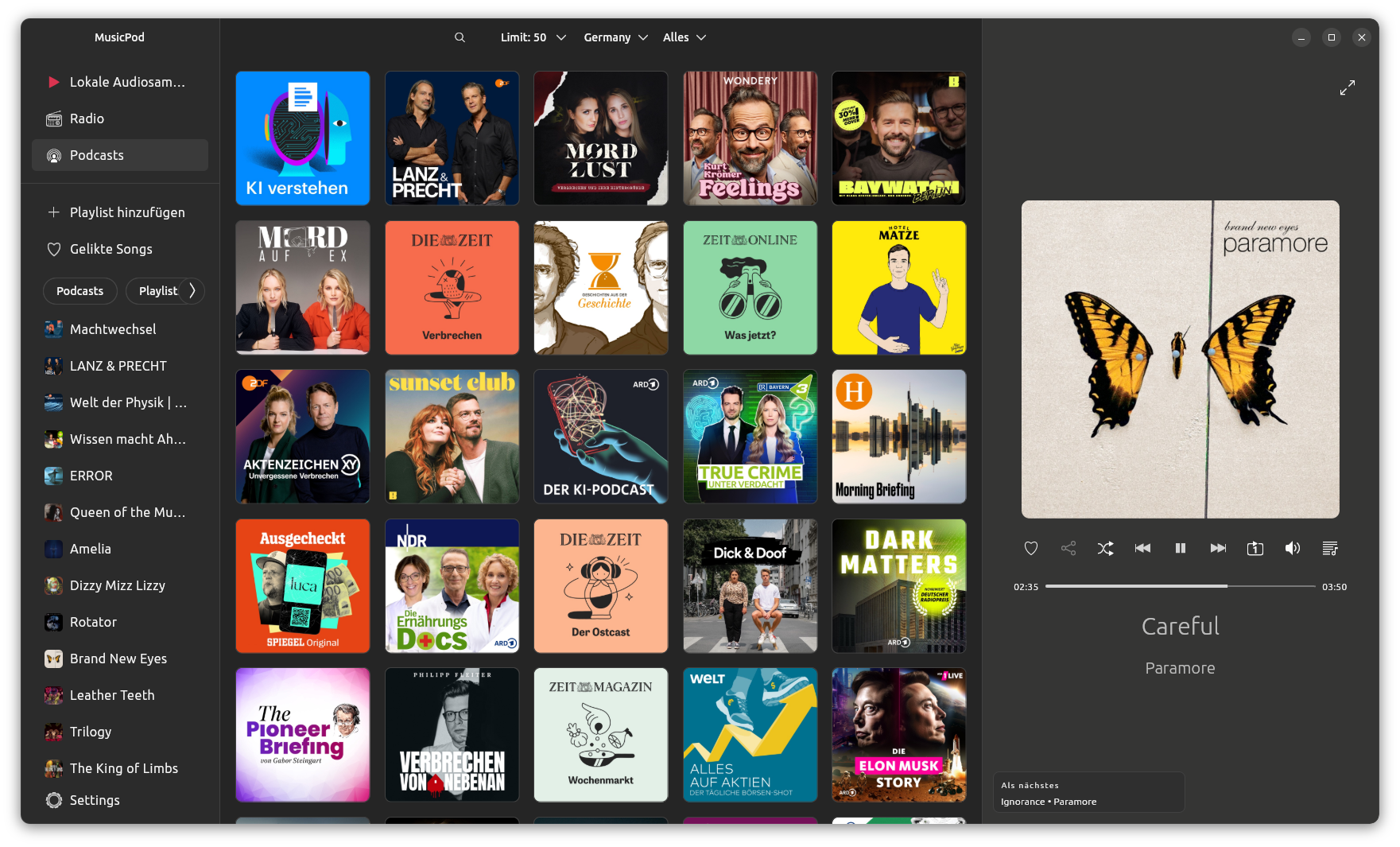The height and width of the screenshot is (847, 1400).
Task: Open Gelikte Songs
Action: click(120, 249)
